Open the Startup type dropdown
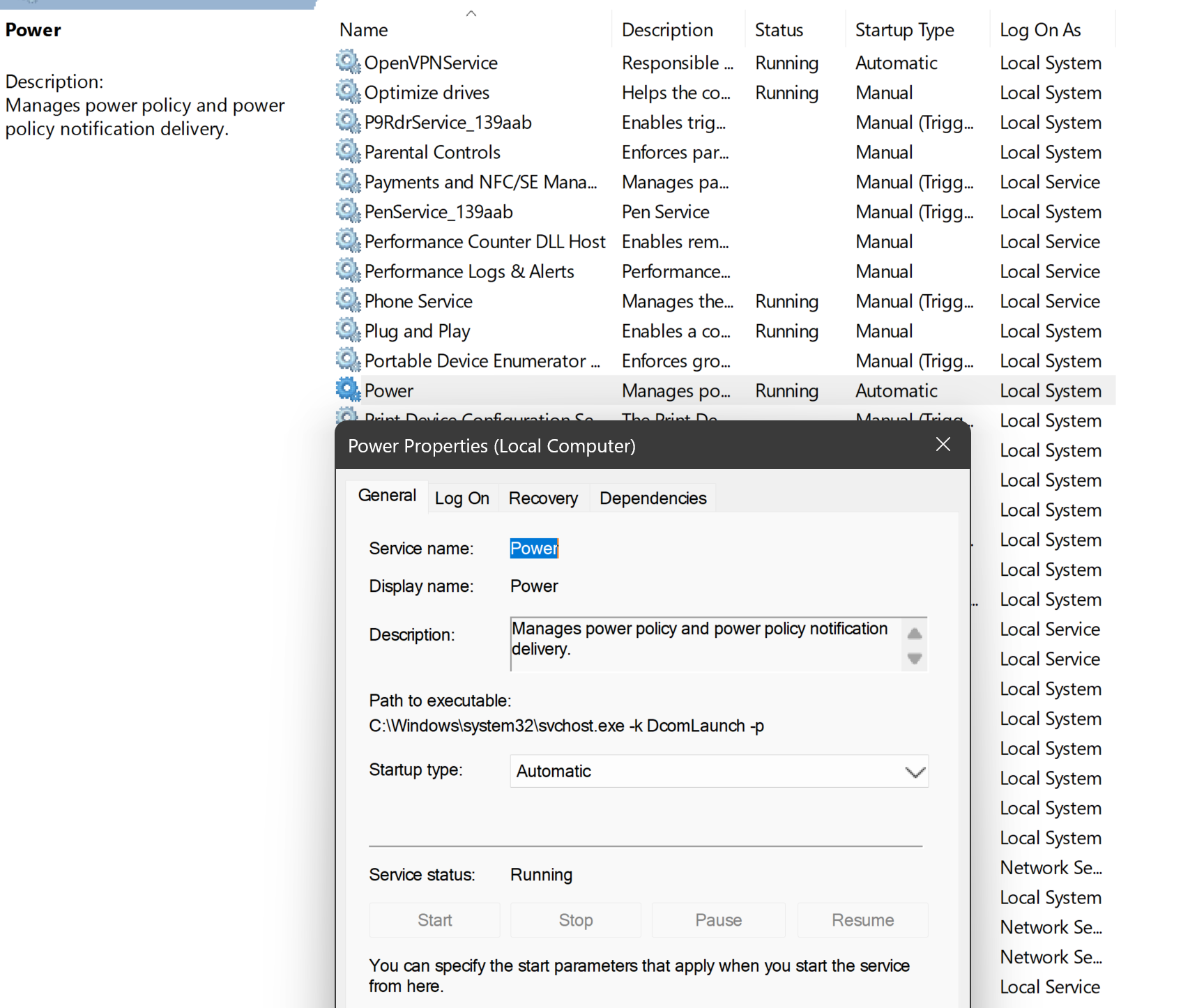This screenshot has height=1008, width=1197. coord(719,771)
